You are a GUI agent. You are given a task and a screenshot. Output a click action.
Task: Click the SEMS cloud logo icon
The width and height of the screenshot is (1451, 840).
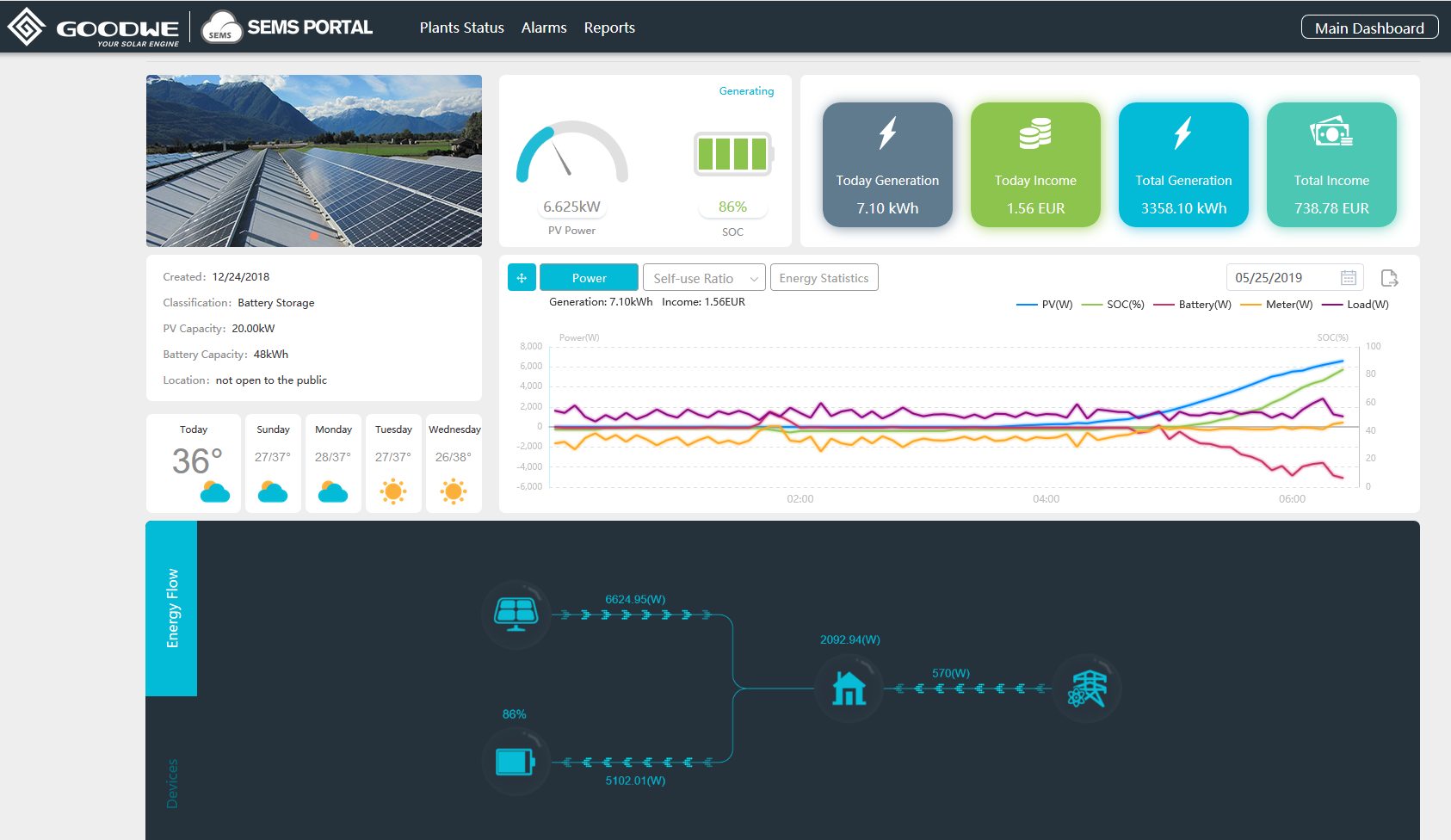[x=221, y=28]
